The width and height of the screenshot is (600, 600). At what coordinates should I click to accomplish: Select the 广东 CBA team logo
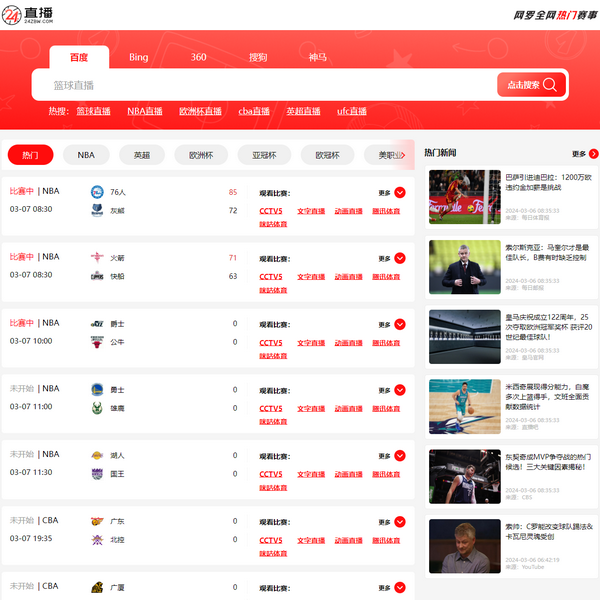click(x=97, y=521)
